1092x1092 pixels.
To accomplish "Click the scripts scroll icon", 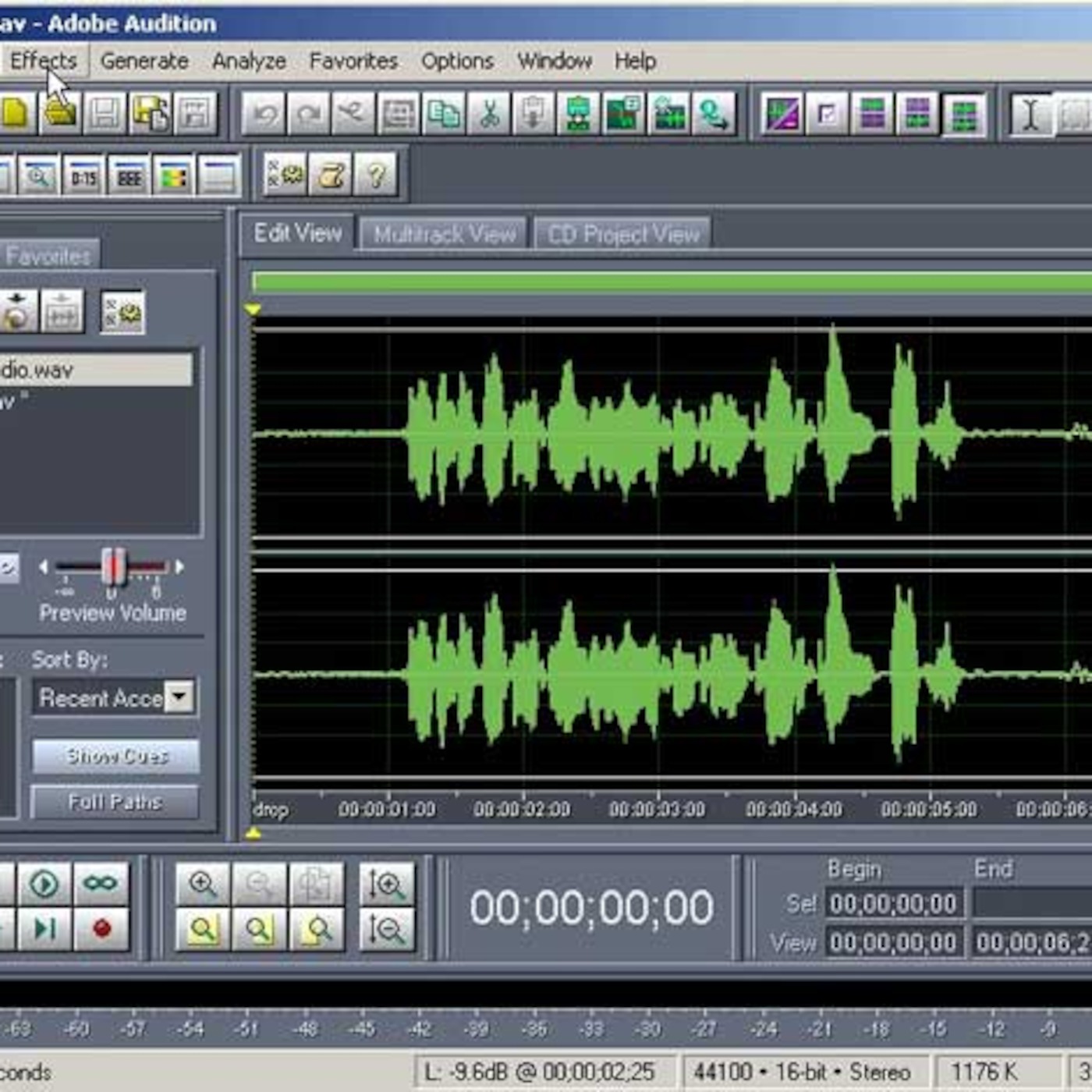I will 331,174.
